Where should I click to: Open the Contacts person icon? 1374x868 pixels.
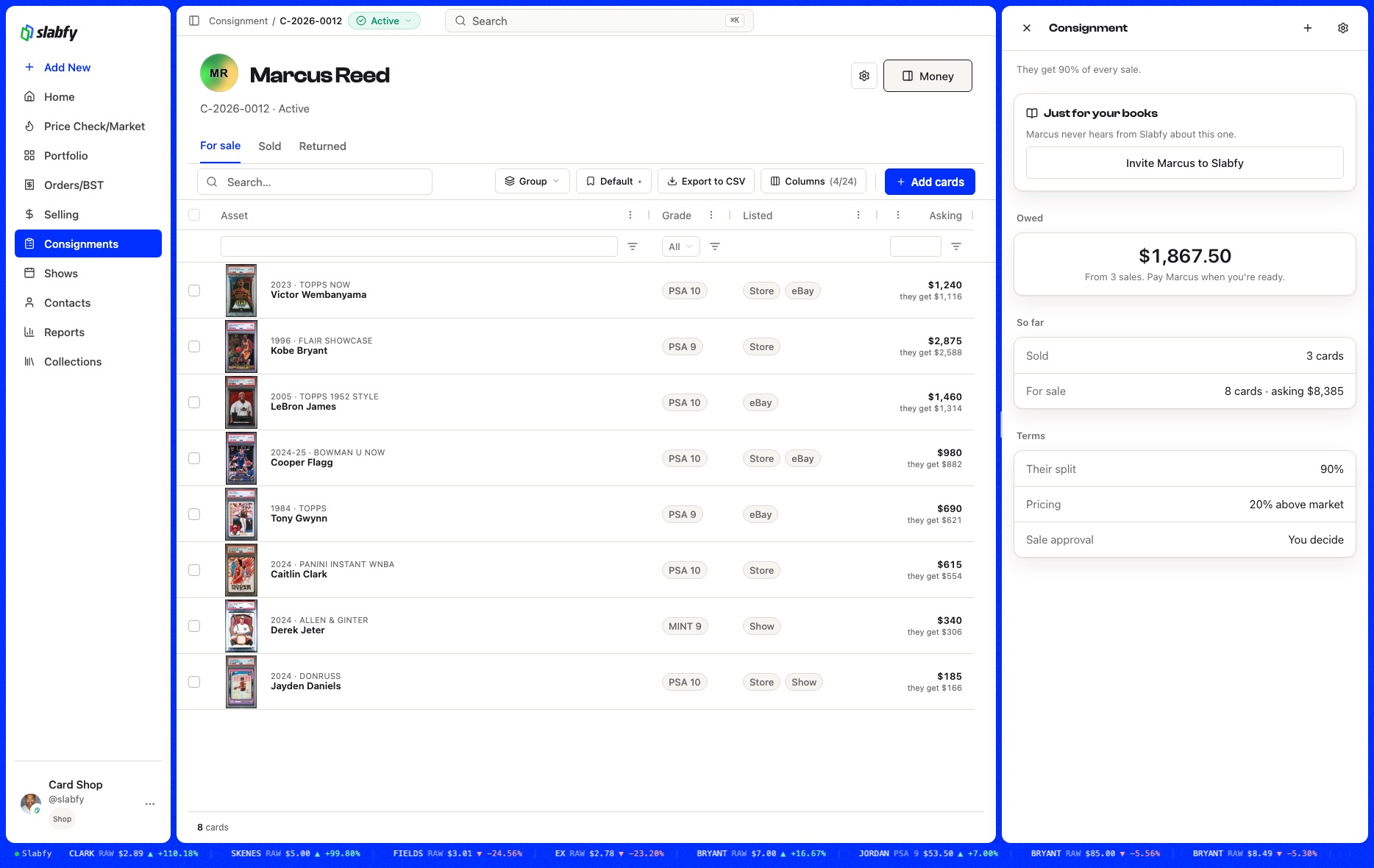pos(29,302)
